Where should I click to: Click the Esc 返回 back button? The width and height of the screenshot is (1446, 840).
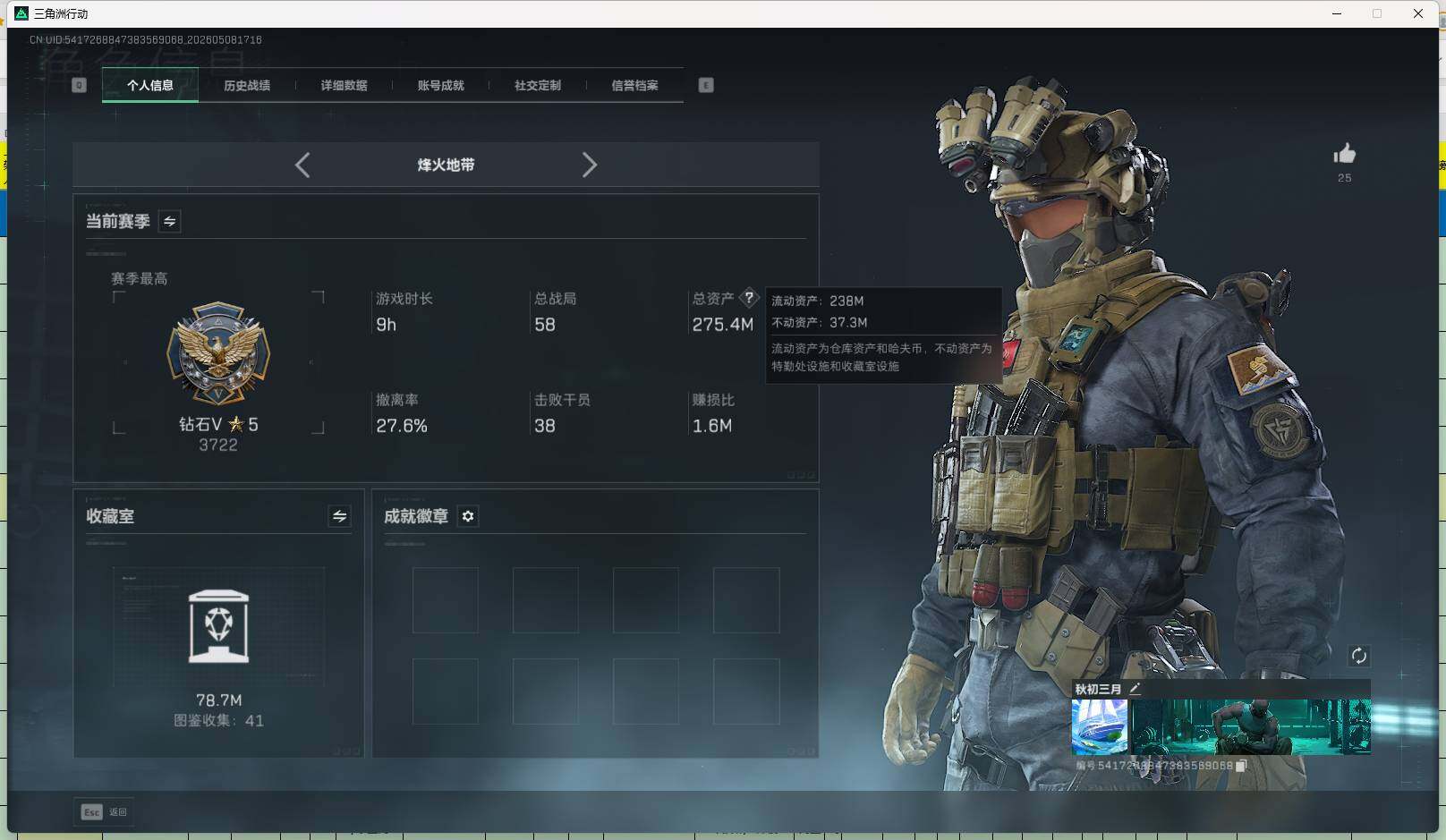point(104,812)
